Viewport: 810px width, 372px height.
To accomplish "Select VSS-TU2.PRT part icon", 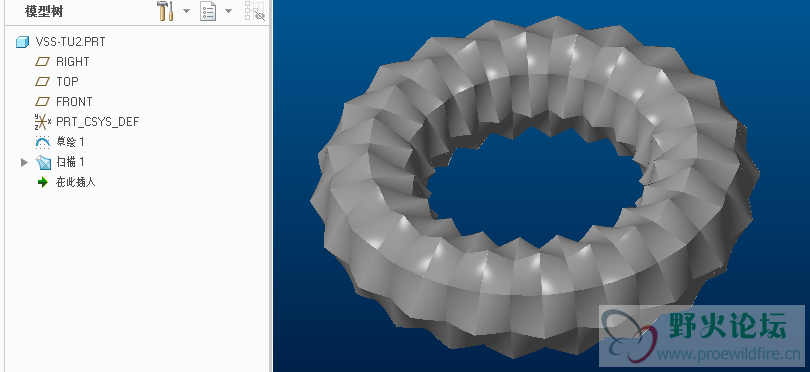I will pos(22,42).
